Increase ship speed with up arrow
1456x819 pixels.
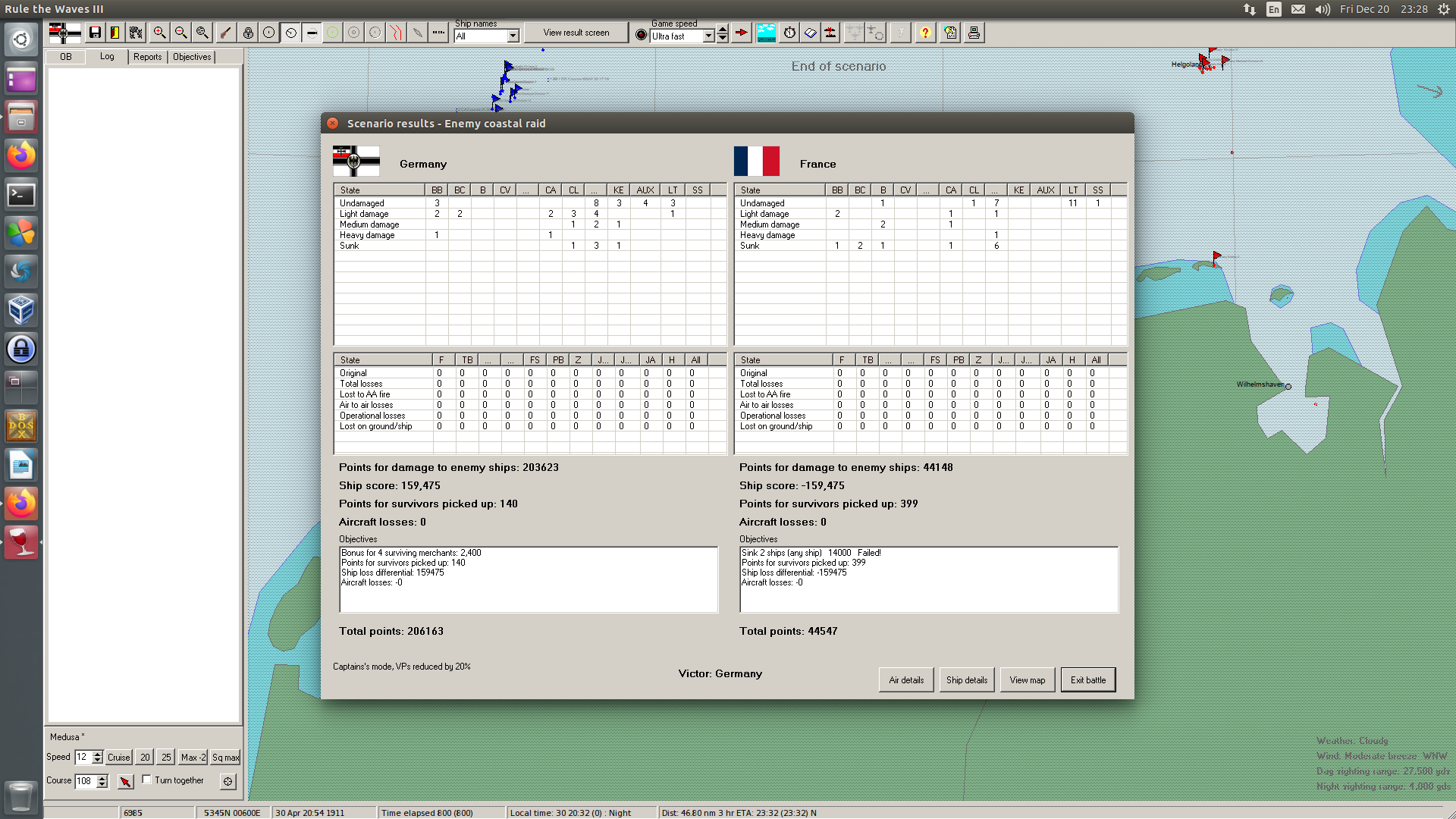(97, 754)
